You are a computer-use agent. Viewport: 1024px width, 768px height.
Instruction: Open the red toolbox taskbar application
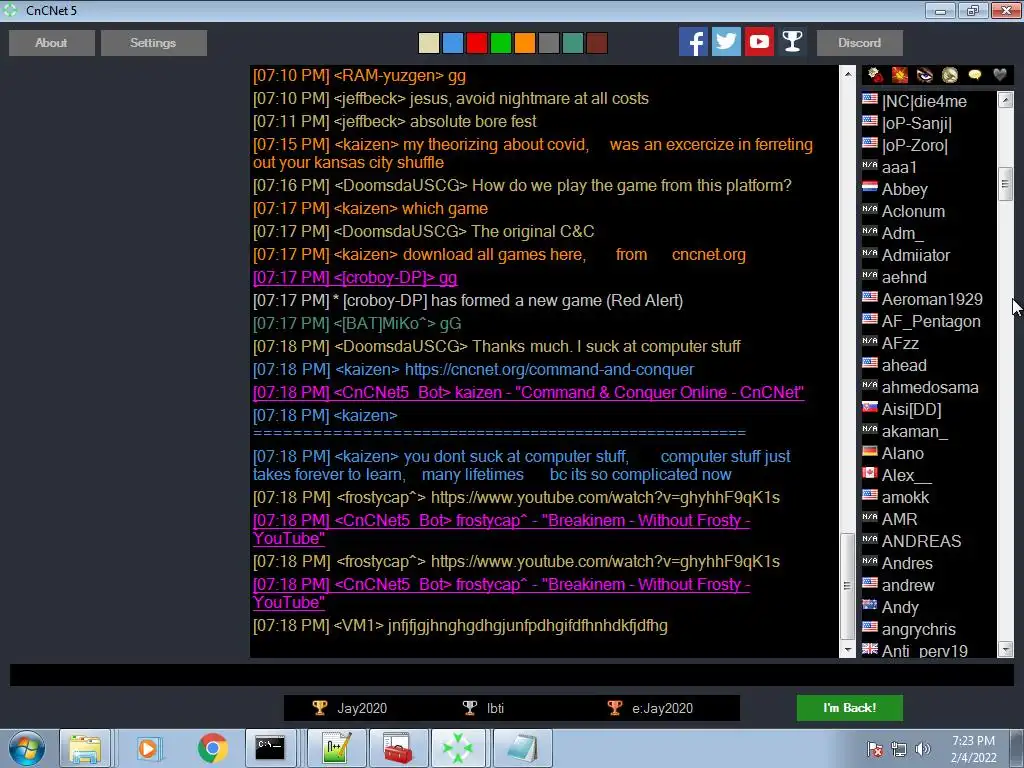(398, 748)
